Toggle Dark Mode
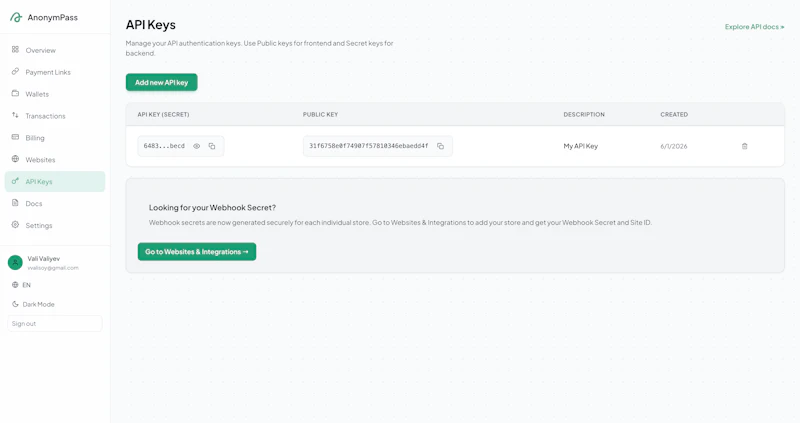Viewport: 800px width, 423px height. (x=33, y=304)
